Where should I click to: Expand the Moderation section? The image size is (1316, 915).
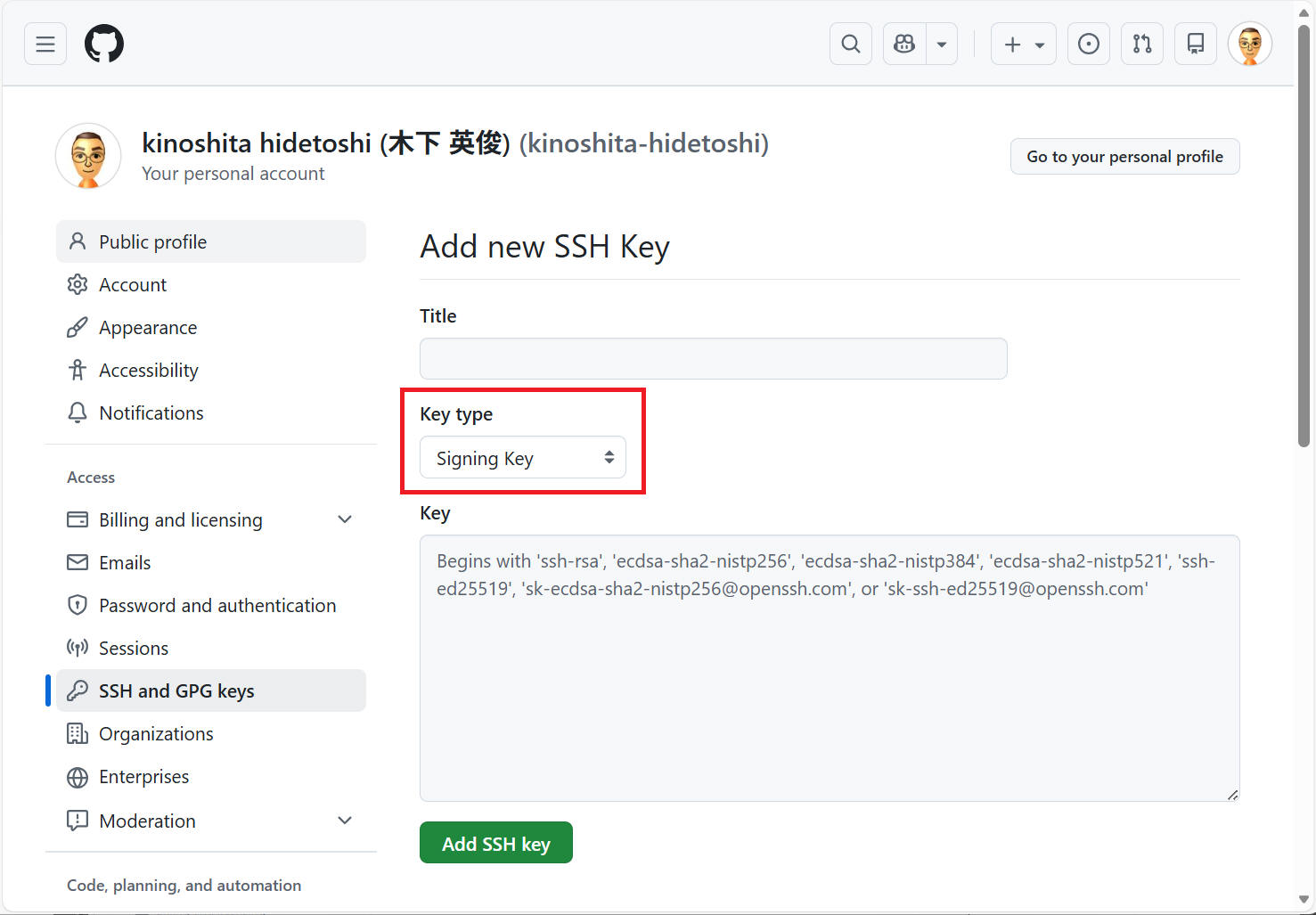point(345,820)
